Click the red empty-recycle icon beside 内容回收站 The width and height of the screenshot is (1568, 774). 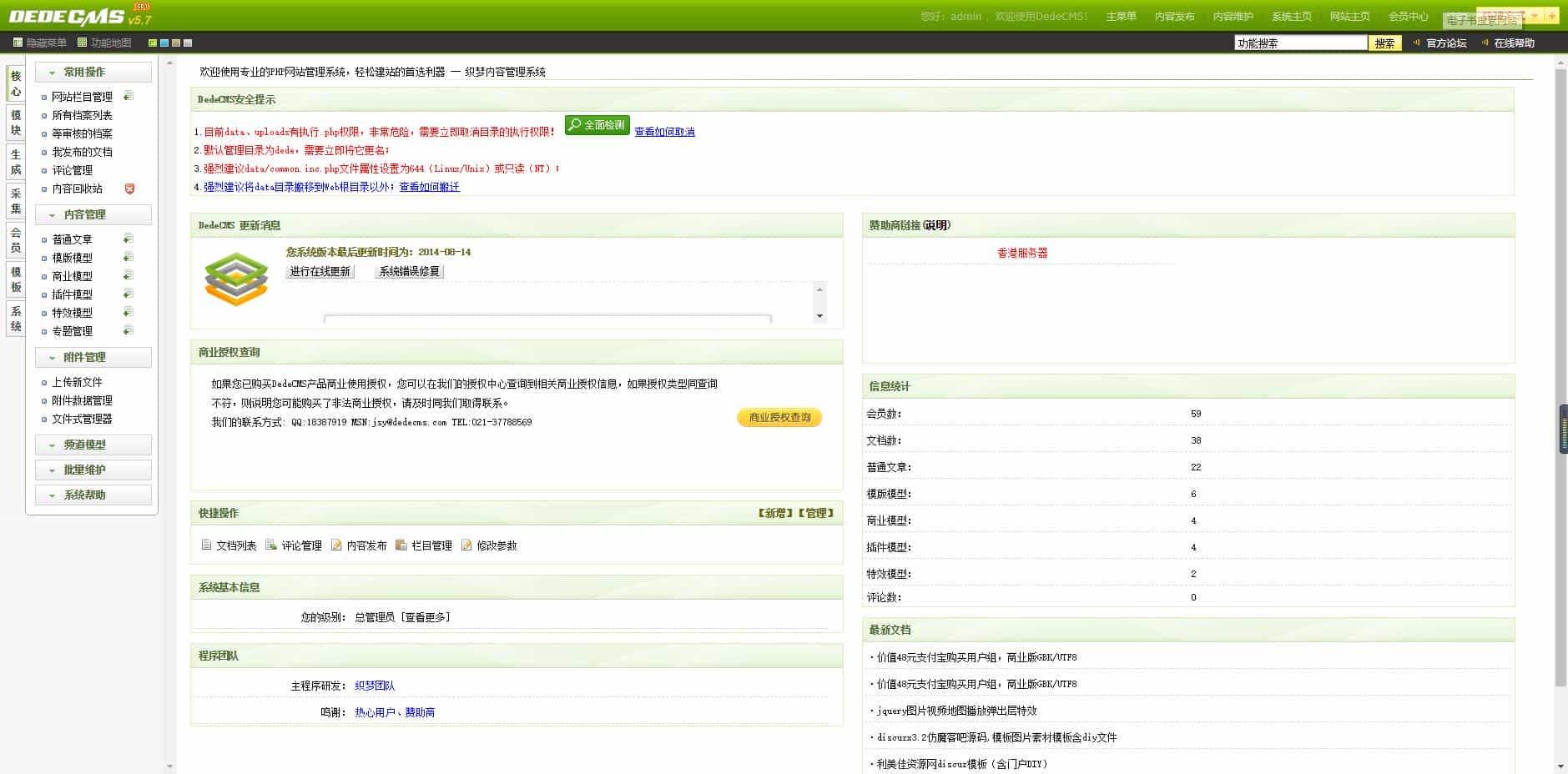coord(129,188)
